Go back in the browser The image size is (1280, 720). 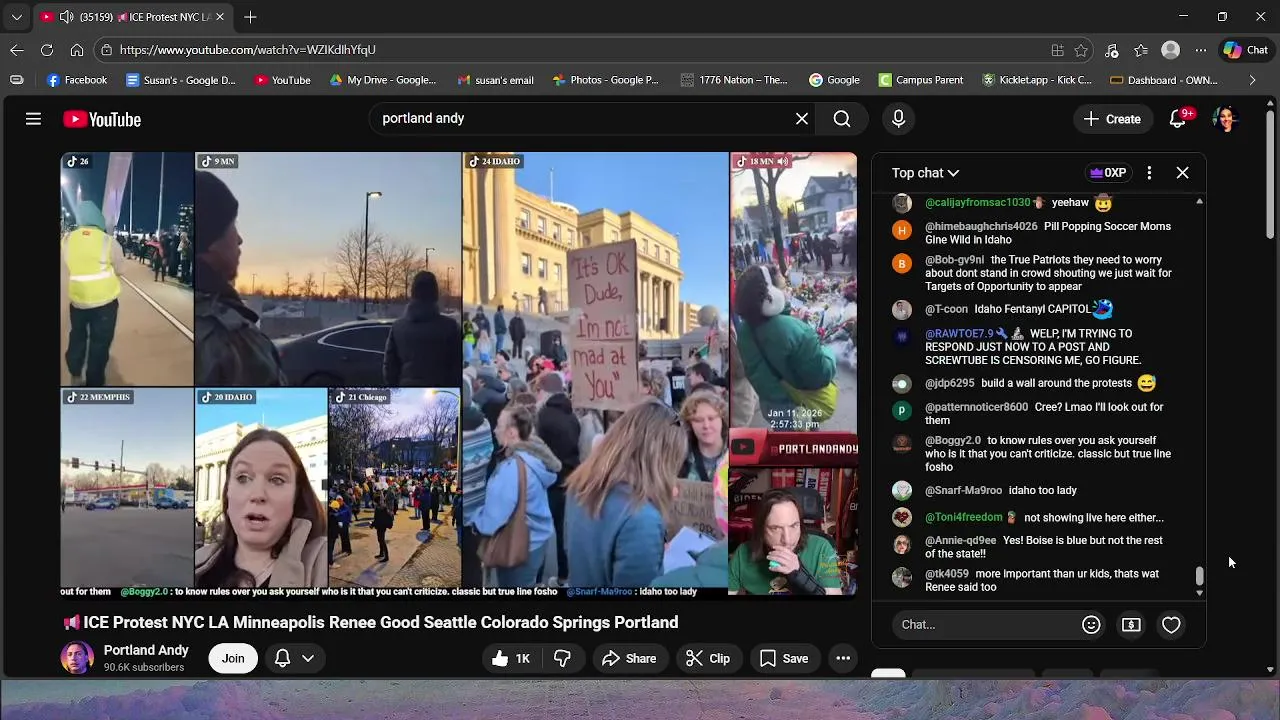[x=17, y=50]
